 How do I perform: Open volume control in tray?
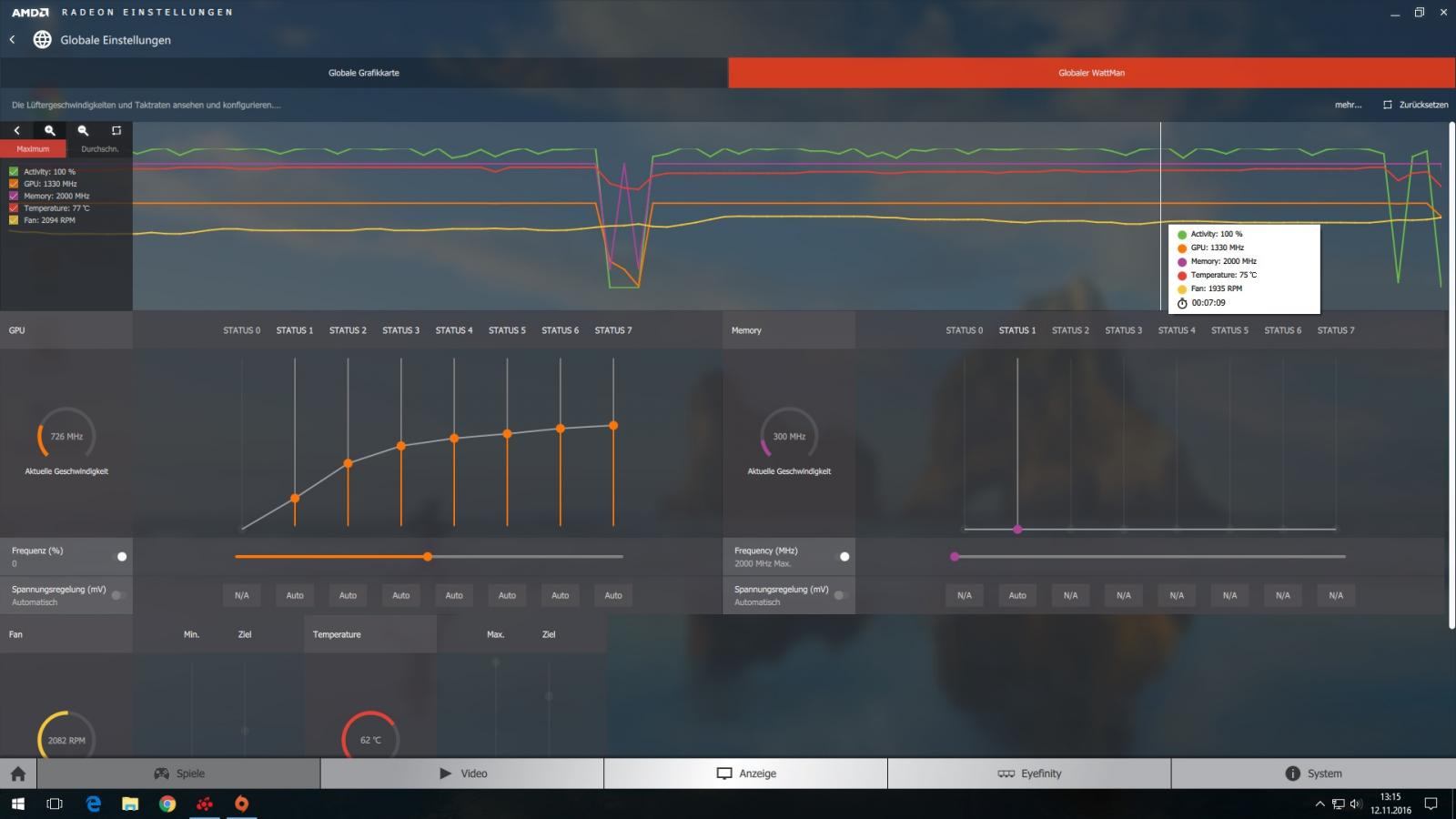tap(1356, 804)
